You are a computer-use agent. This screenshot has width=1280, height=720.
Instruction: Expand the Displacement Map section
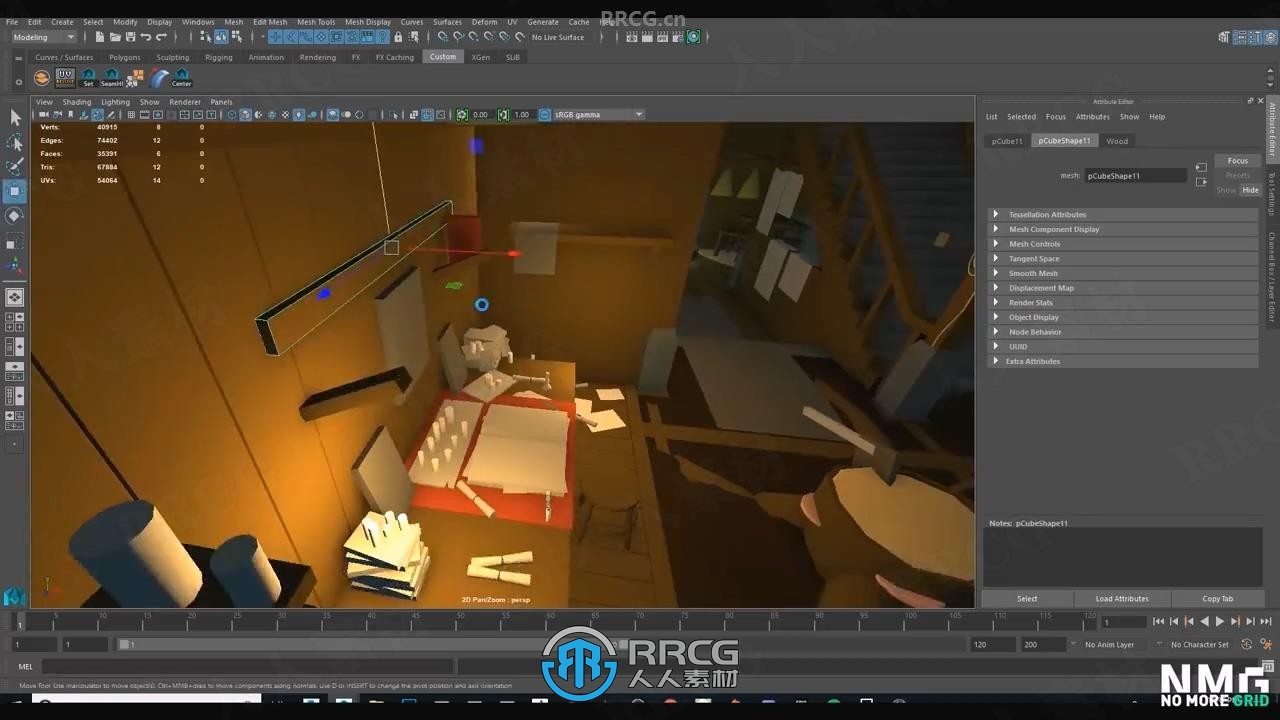[x=1122, y=288]
